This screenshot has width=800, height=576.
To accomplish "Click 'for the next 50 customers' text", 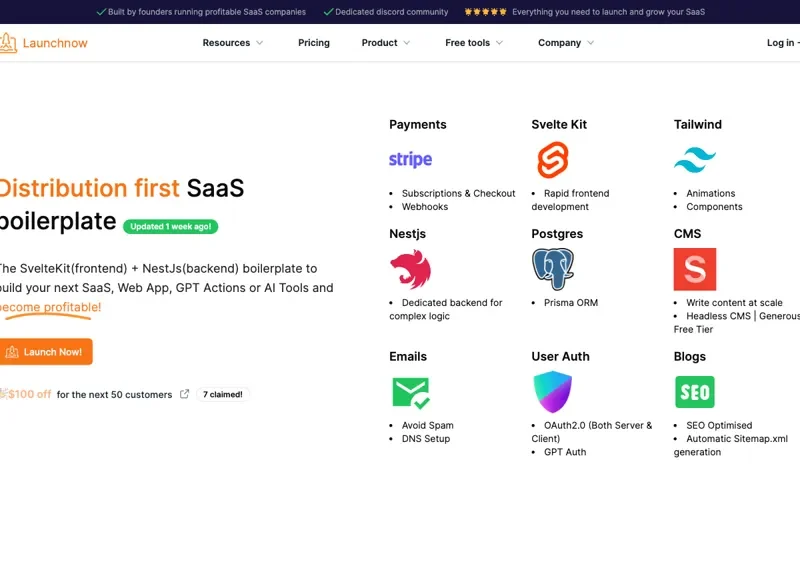I will 114,394.
